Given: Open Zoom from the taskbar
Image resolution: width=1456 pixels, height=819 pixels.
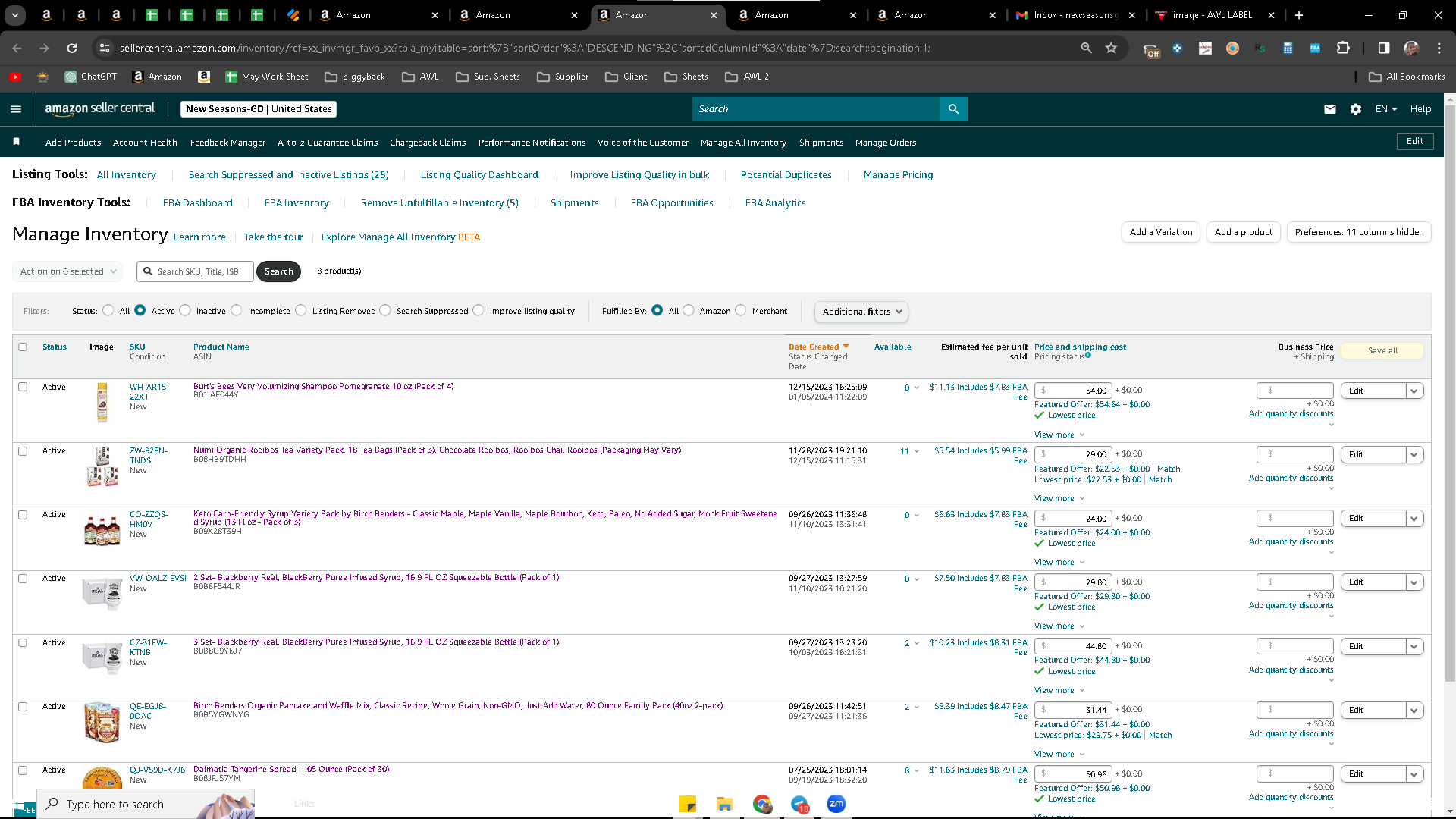Looking at the screenshot, I should (836, 804).
